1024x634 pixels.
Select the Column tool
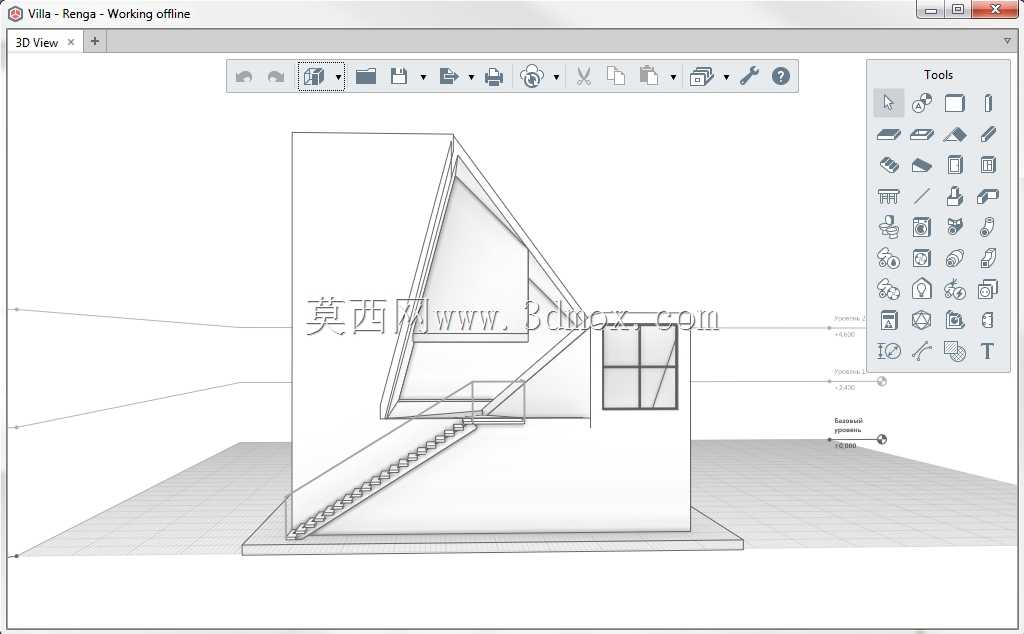coord(988,103)
